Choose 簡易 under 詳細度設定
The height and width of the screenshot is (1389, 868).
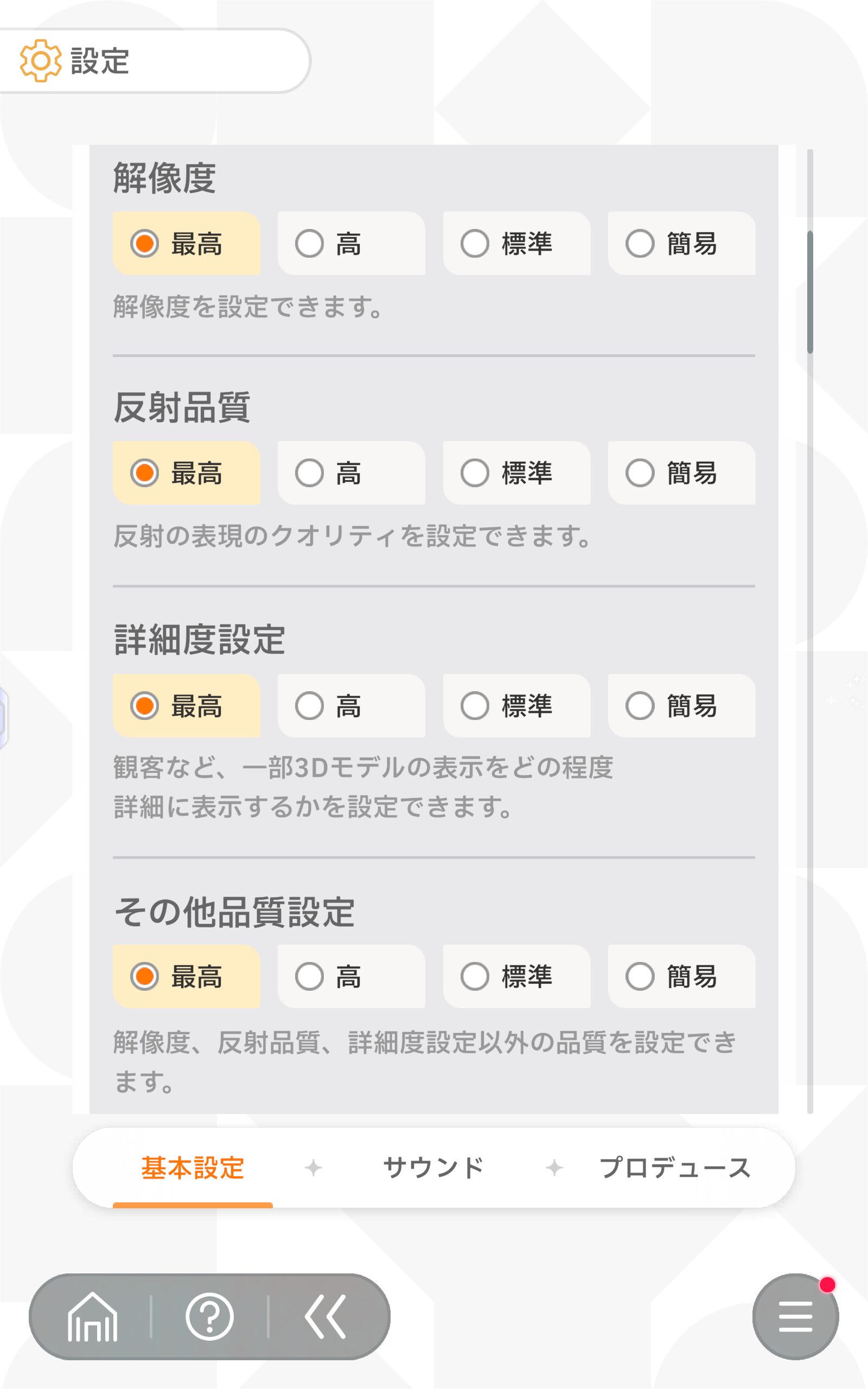(x=681, y=705)
